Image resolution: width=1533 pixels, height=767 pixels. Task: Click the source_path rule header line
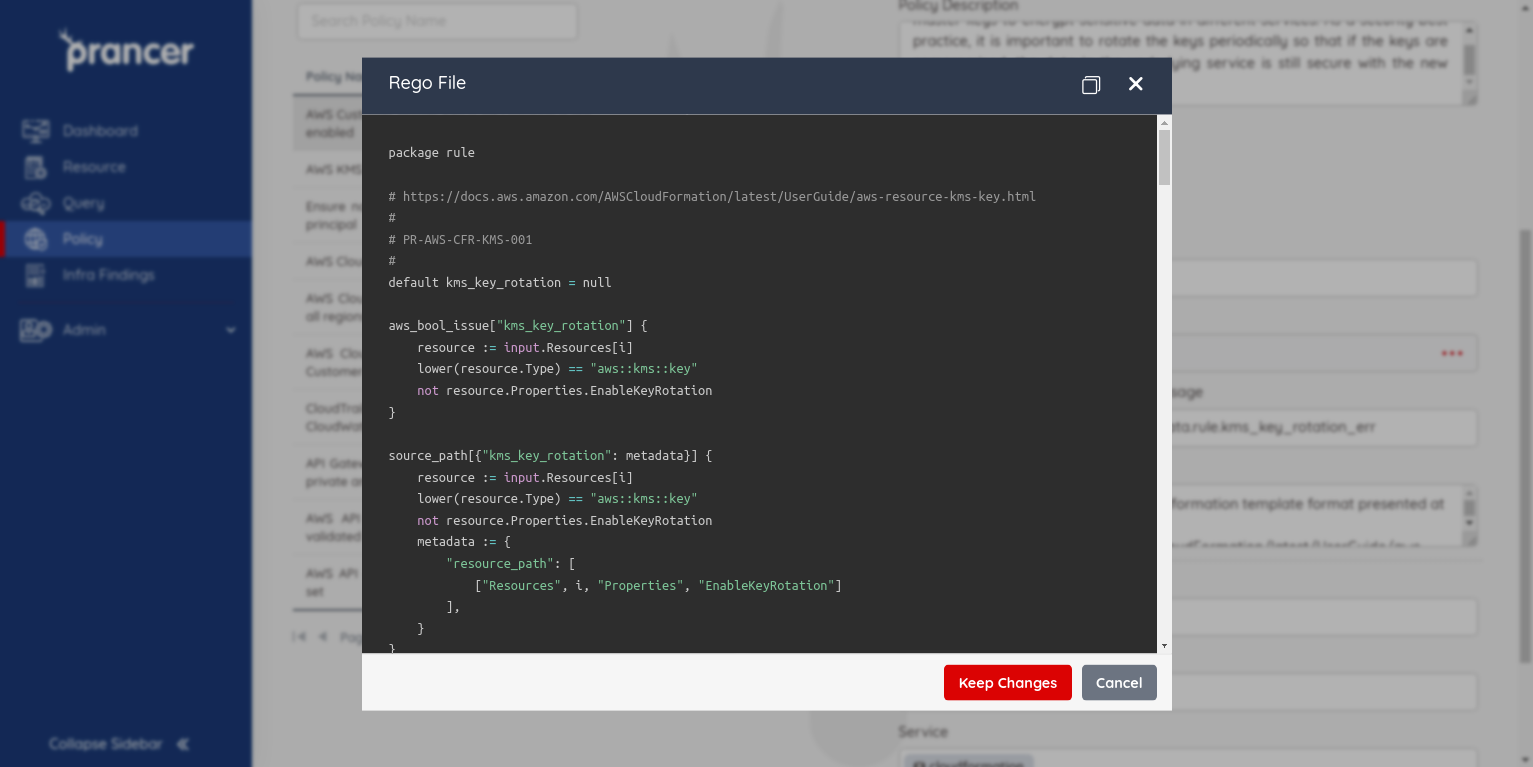[x=550, y=456]
